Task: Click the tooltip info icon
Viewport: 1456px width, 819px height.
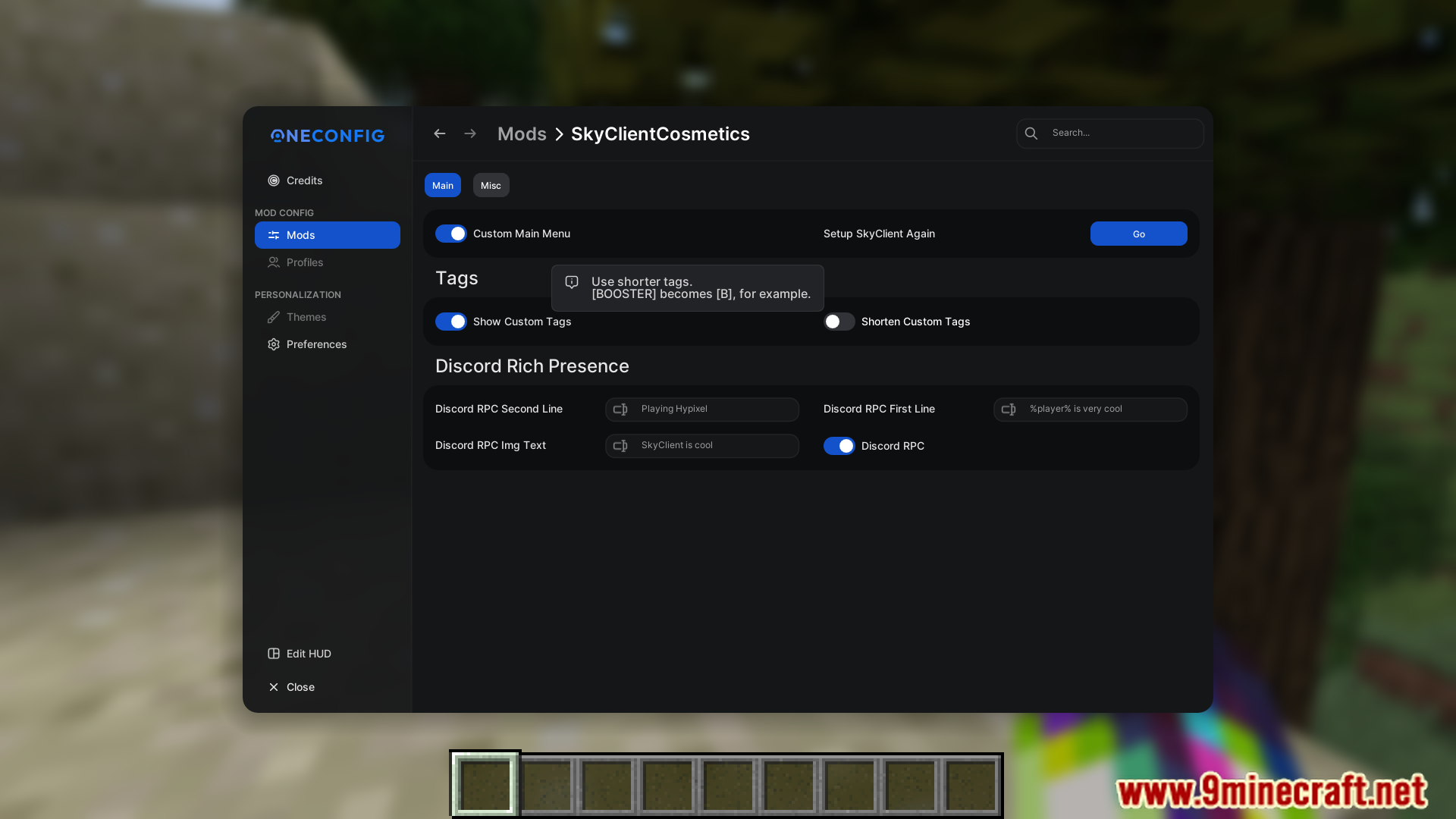Action: click(x=572, y=282)
